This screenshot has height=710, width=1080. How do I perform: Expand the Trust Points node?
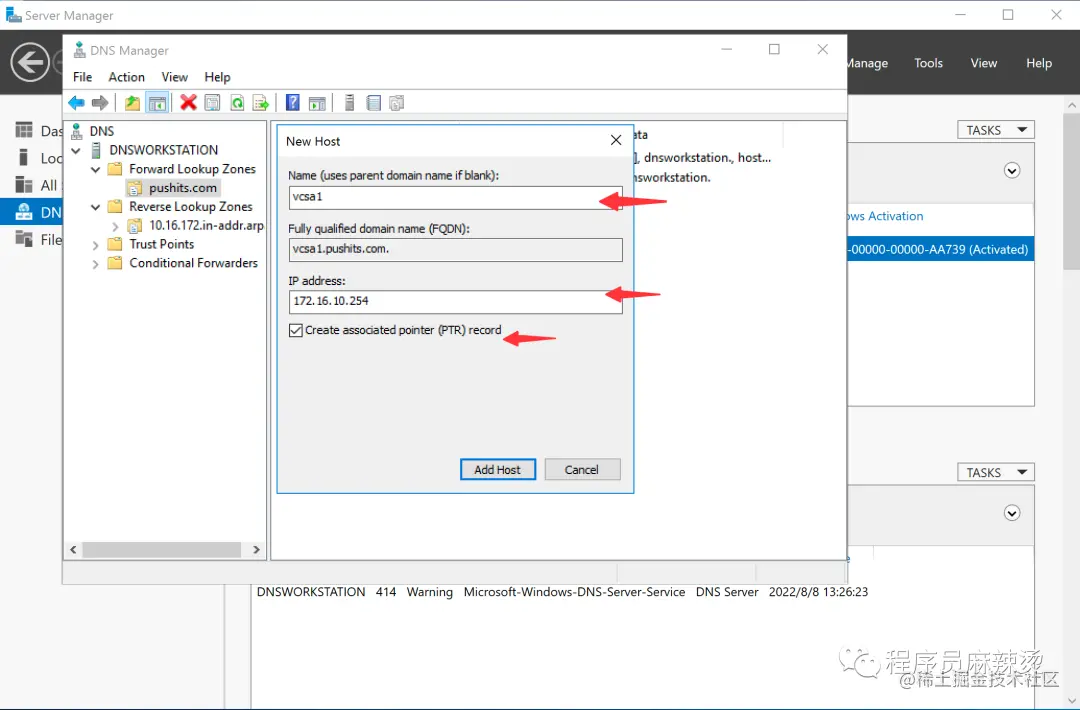[95, 244]
